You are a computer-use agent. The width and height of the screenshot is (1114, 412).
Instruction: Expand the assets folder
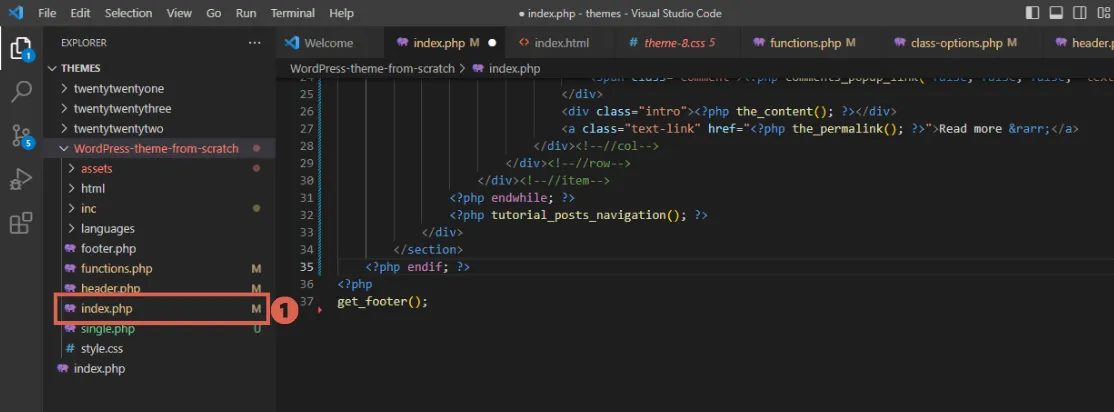pos(97,168)
